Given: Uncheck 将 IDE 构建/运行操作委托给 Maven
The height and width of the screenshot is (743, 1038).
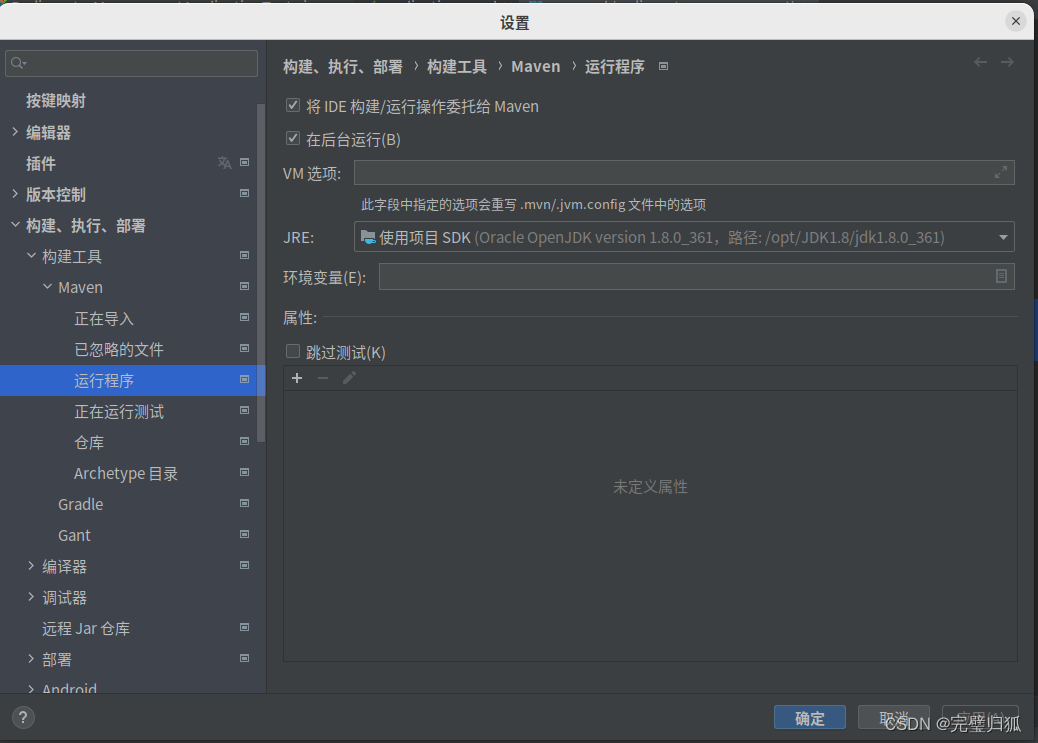Looking at the screenshot, I should tap(293, 105).
